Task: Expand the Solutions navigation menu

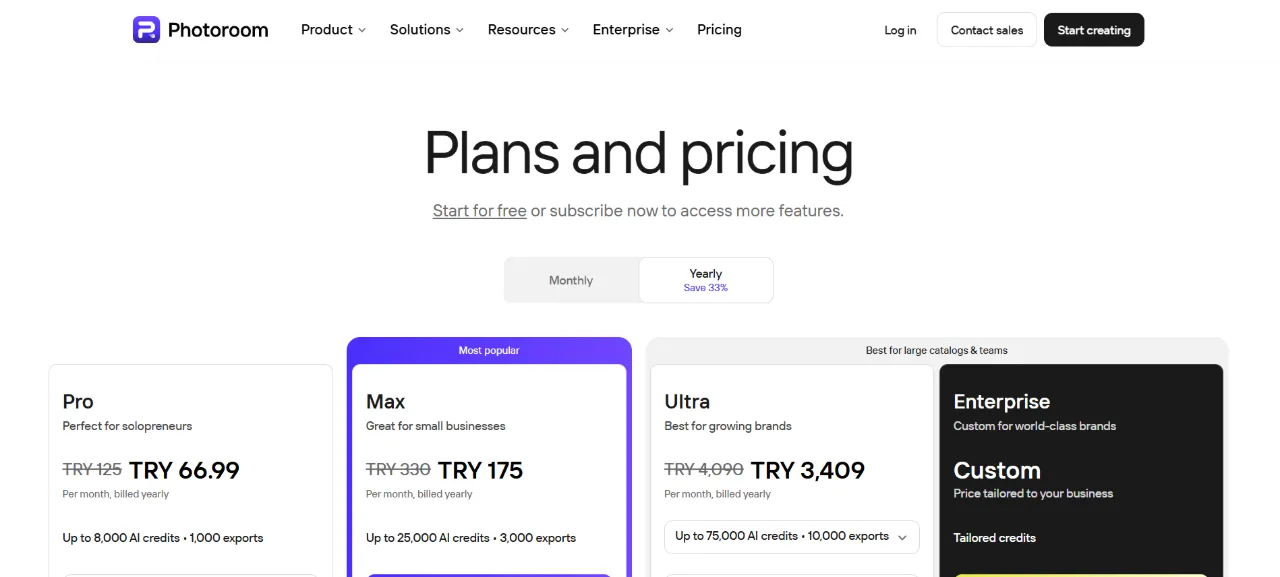Action: [x=427, y=30]
